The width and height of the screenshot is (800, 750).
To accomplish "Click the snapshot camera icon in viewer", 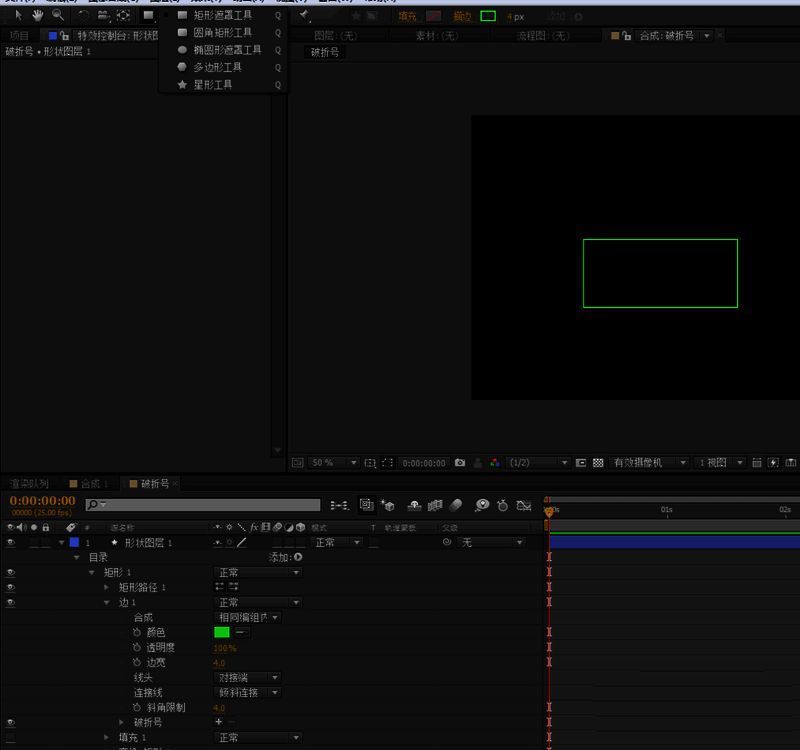I will 460,463.
